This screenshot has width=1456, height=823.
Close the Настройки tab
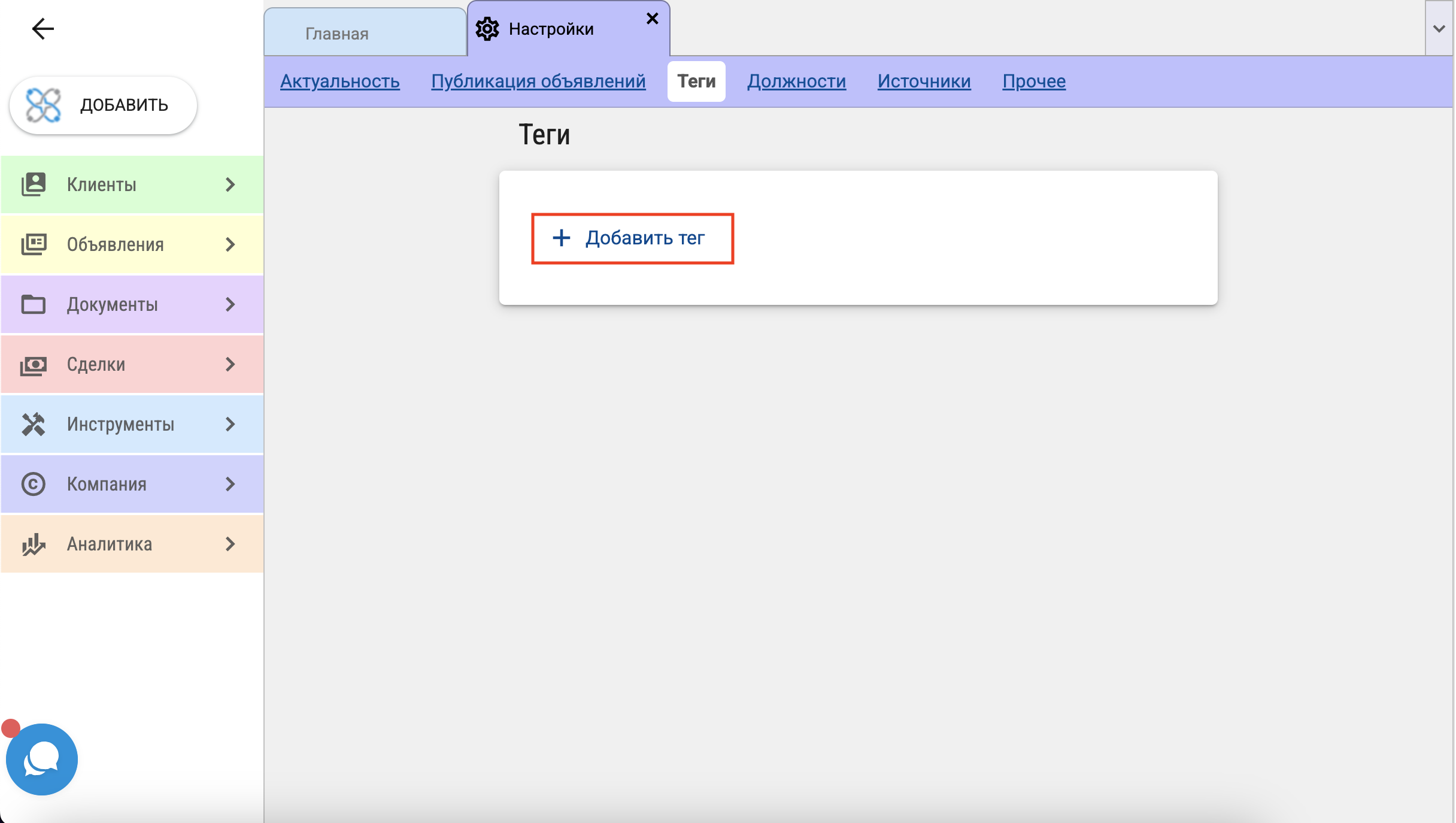click(x=653, y=19)
